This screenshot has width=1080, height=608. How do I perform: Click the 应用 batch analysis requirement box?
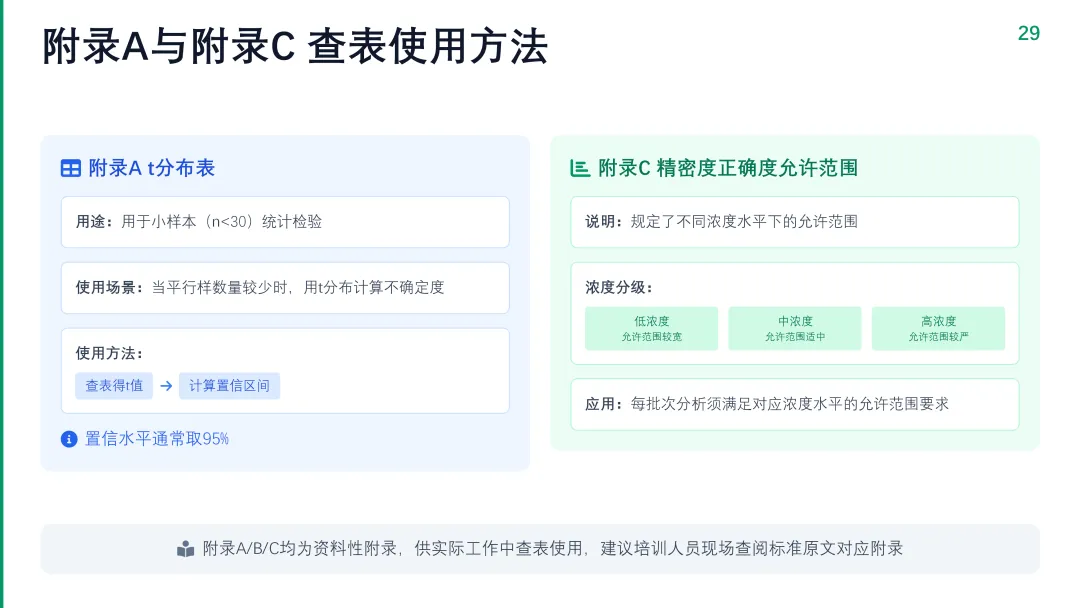(x=795, y=404)
